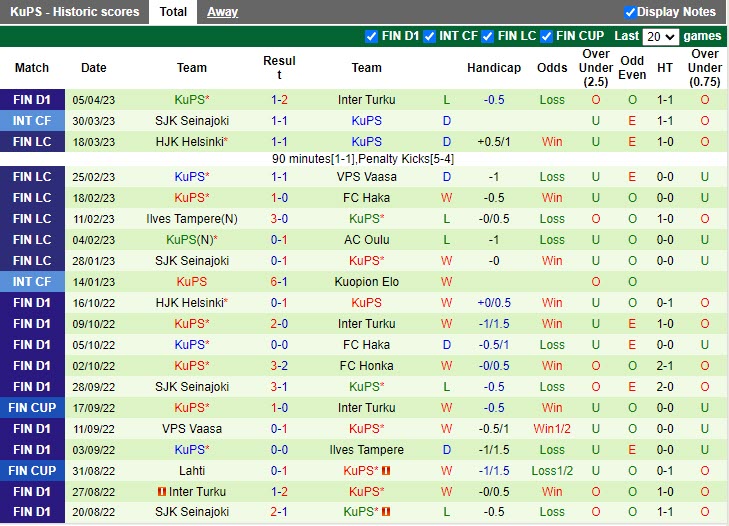Click FC Haka in the 18/02/23 row

[366, 198]
